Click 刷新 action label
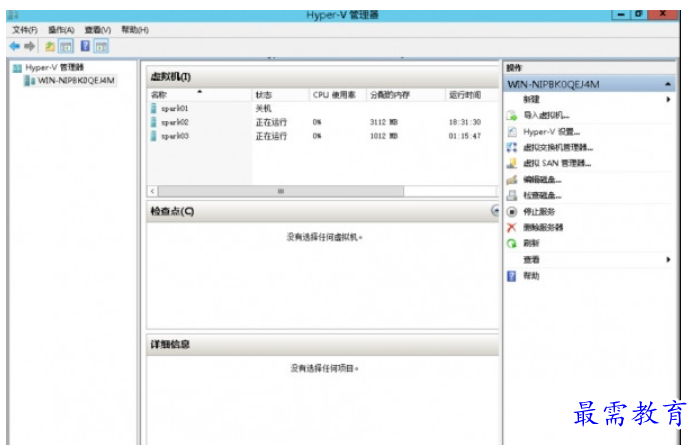 coord(531,243)
